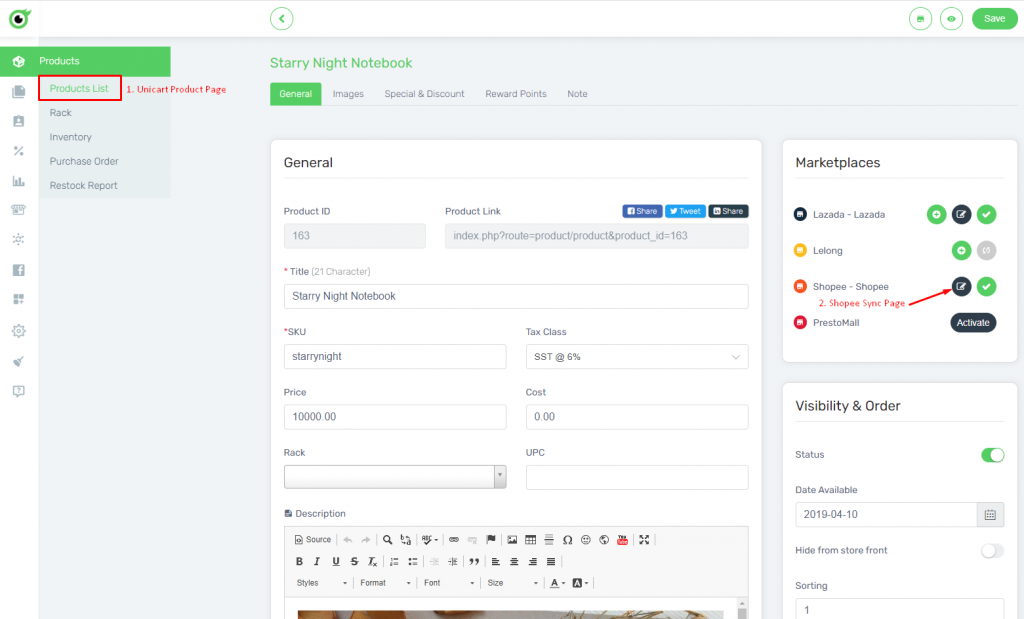This screenshot has width=1024, height=619.
Task: Click the back arrow circle button
Action: (282, 18)
